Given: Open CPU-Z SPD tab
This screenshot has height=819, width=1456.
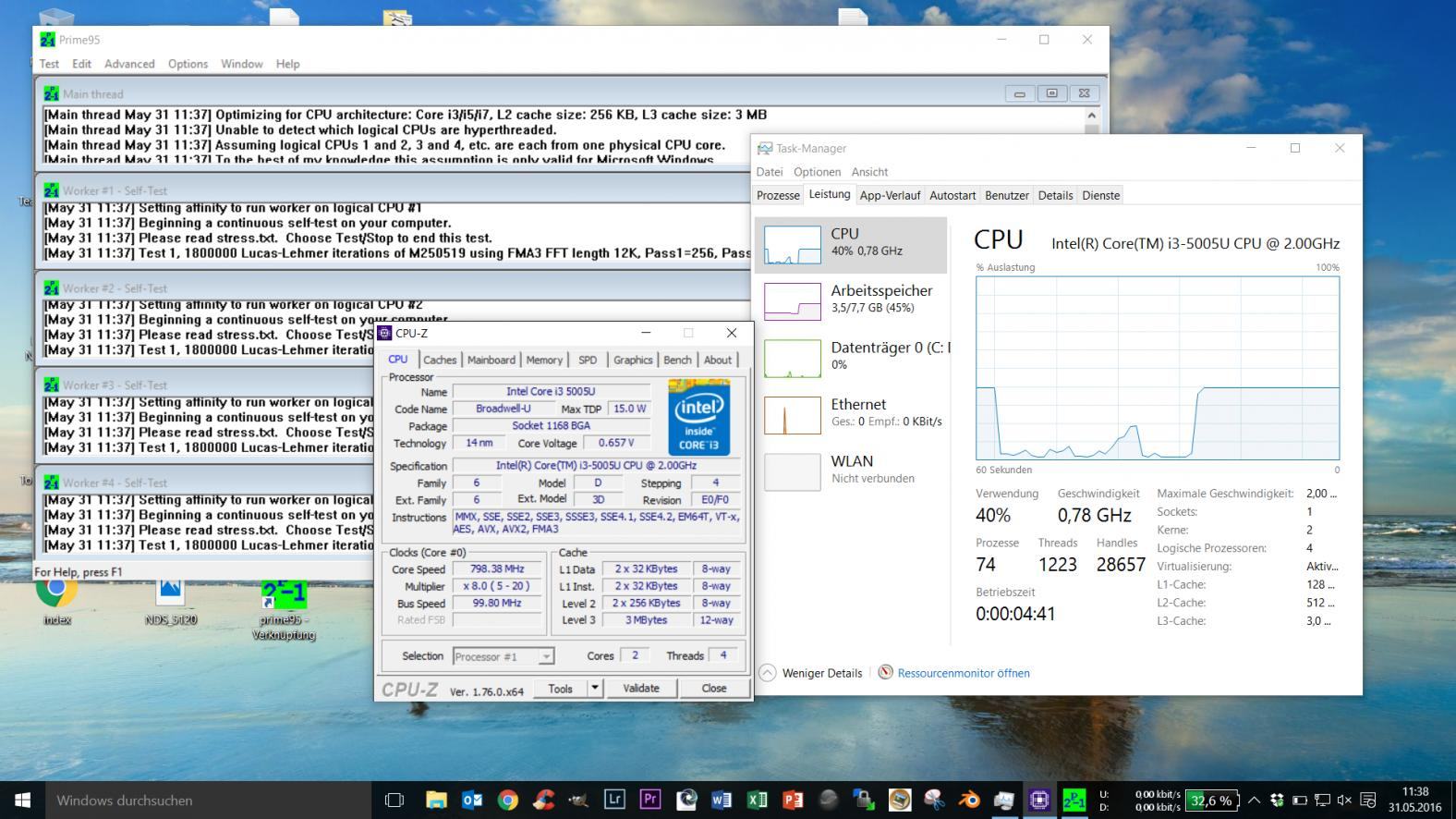Looking at the screenshot, I should click(588, 360).
